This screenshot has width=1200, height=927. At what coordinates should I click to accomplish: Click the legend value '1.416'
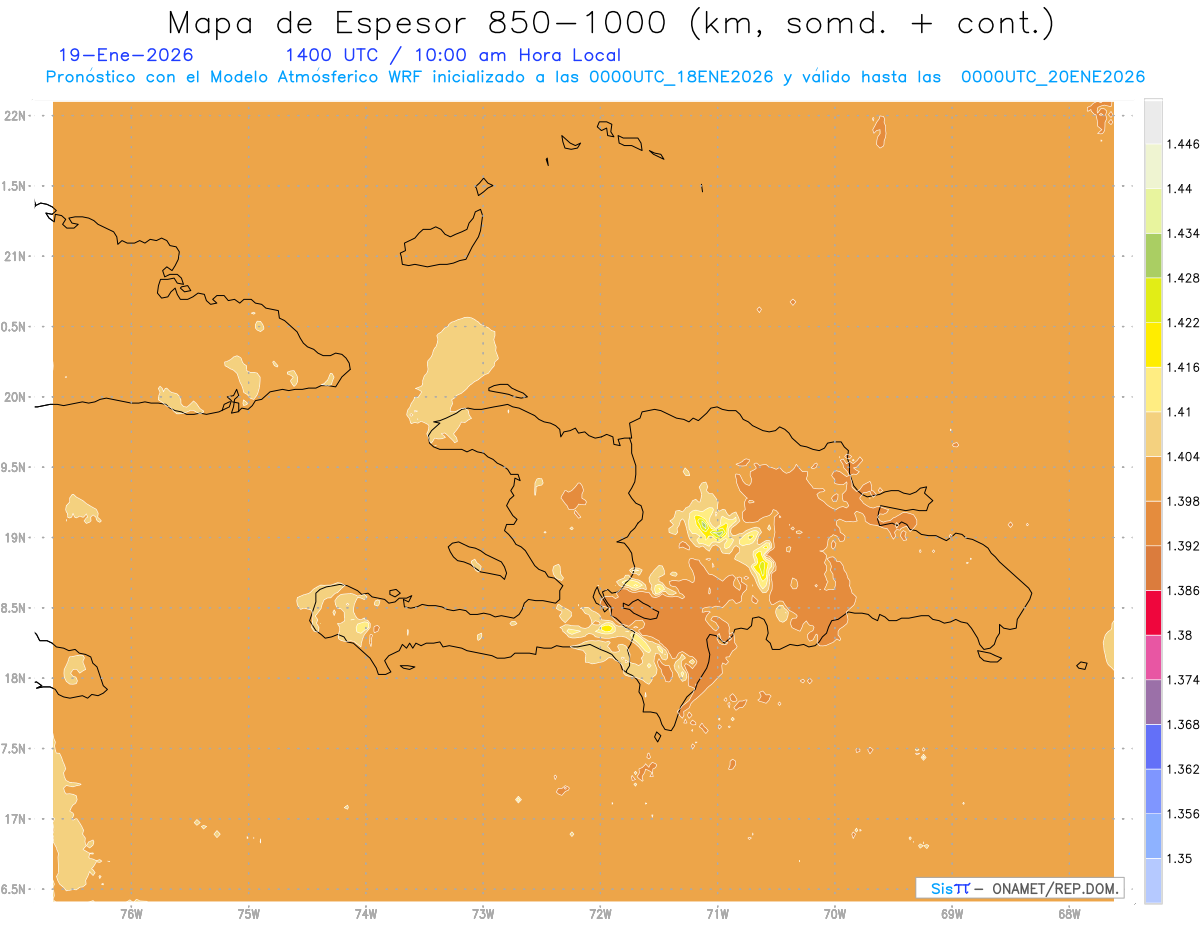(x=1184, y=367)
